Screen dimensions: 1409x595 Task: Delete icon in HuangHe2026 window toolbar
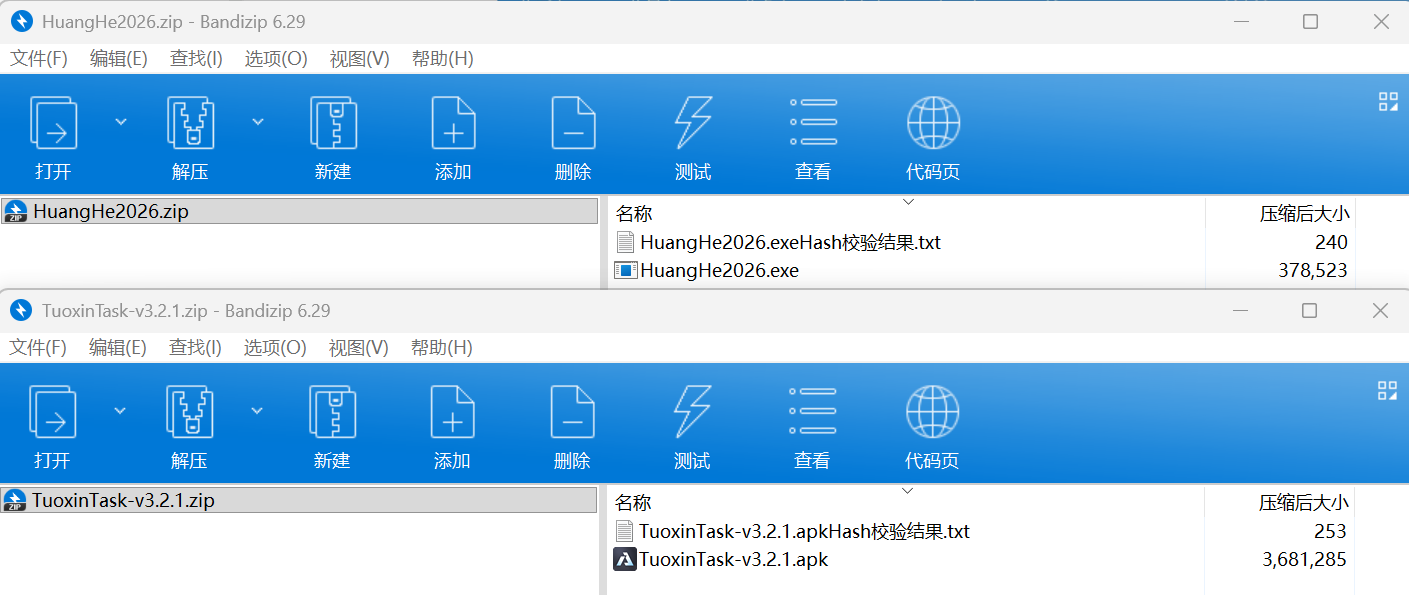point(573,123)
